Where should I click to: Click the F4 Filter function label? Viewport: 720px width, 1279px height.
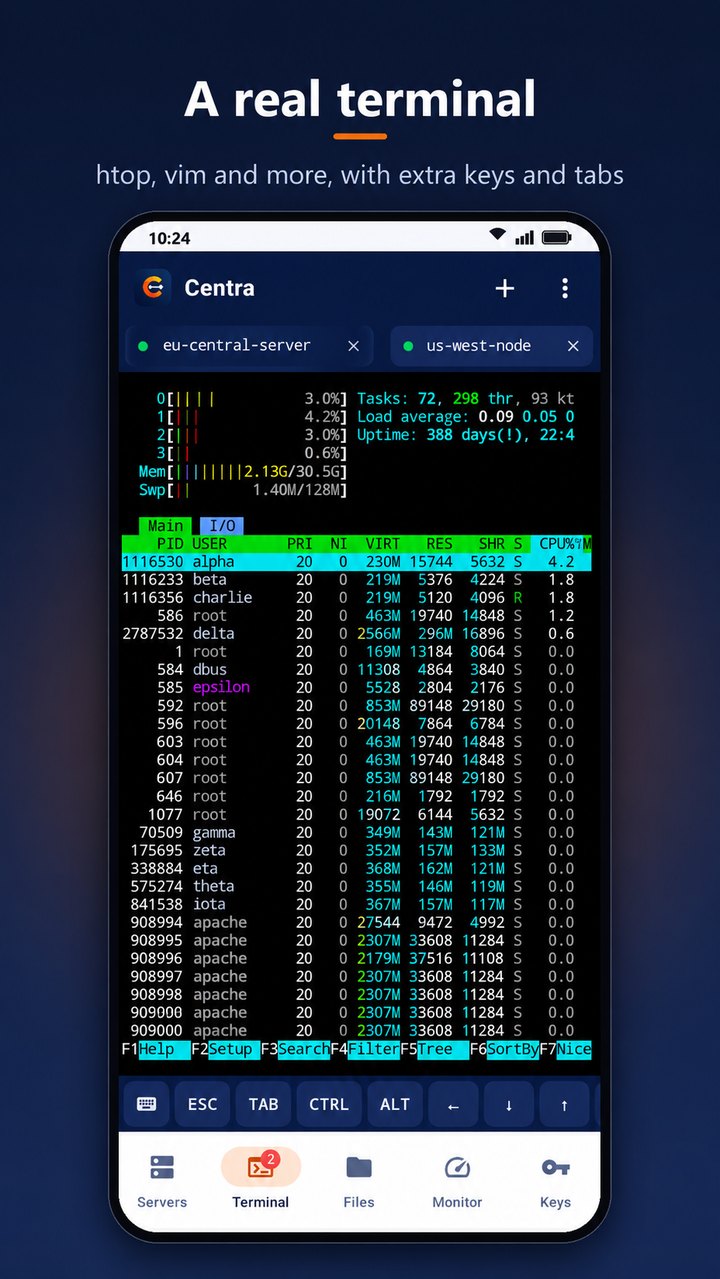point(365,1049)
